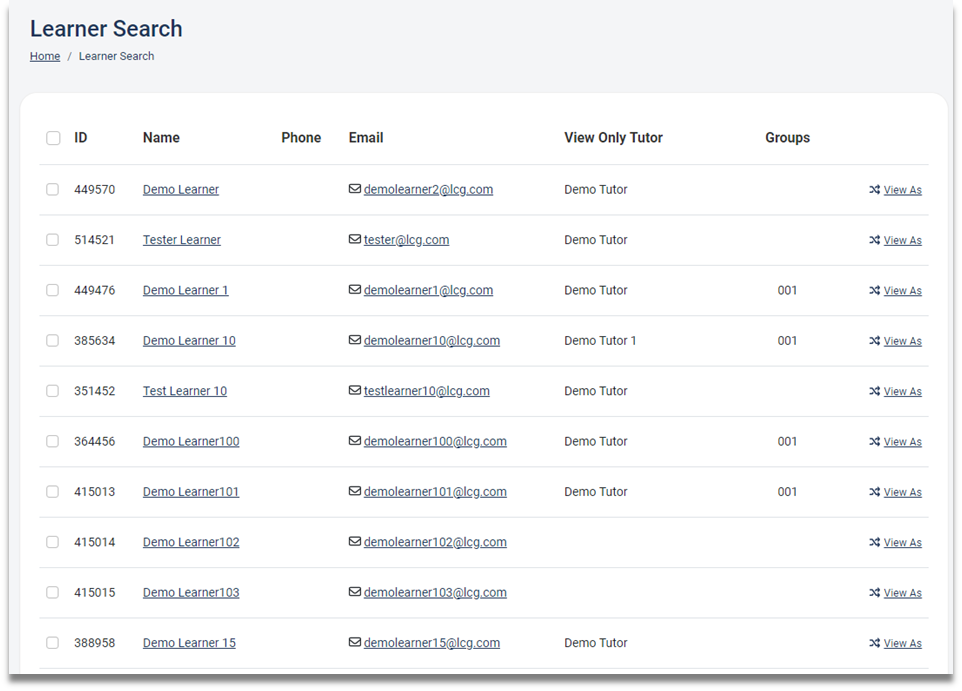Click the demolearner10@lcg.com email link

[432, 341]
